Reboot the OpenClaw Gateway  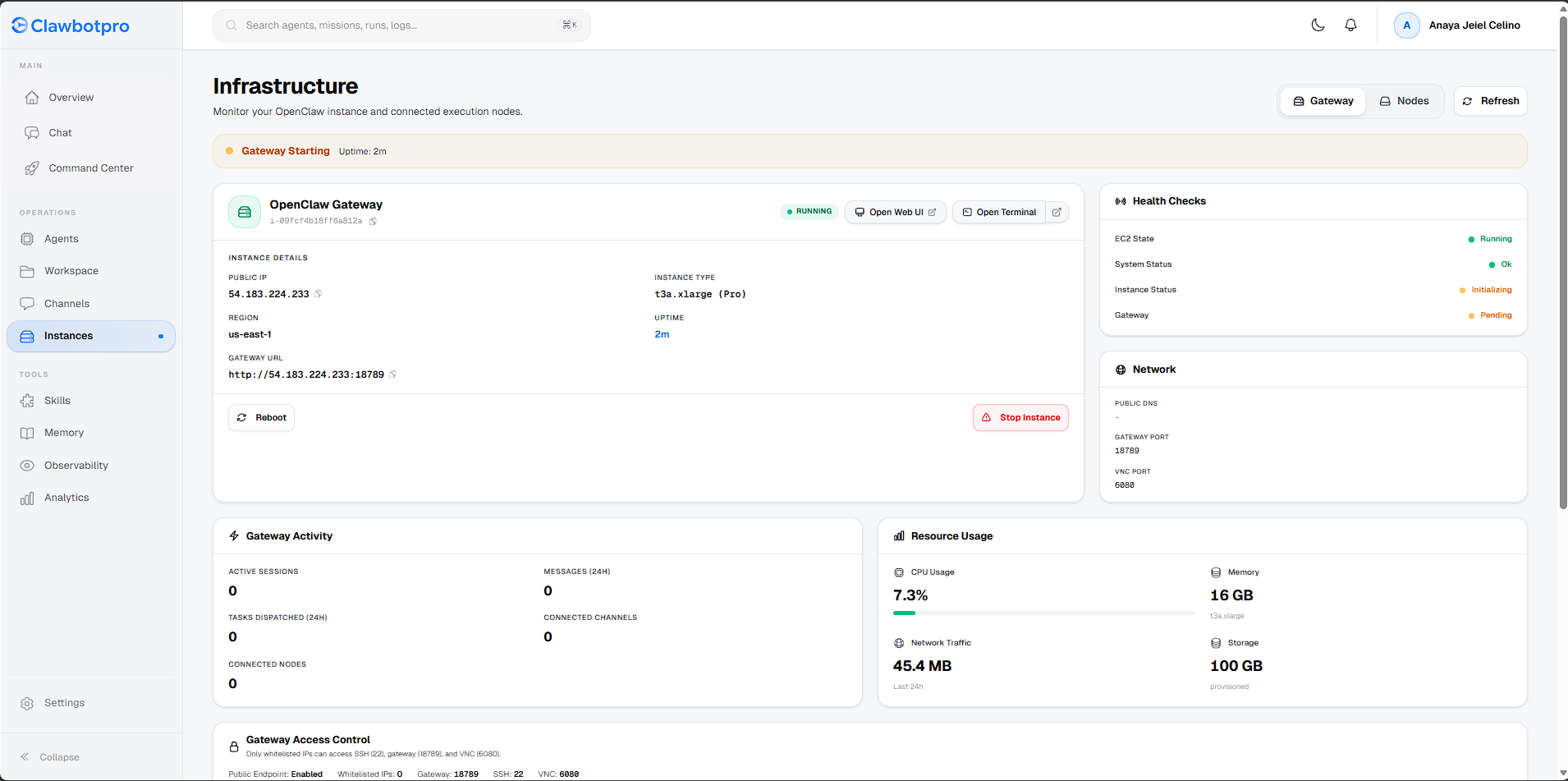(261, 417)
